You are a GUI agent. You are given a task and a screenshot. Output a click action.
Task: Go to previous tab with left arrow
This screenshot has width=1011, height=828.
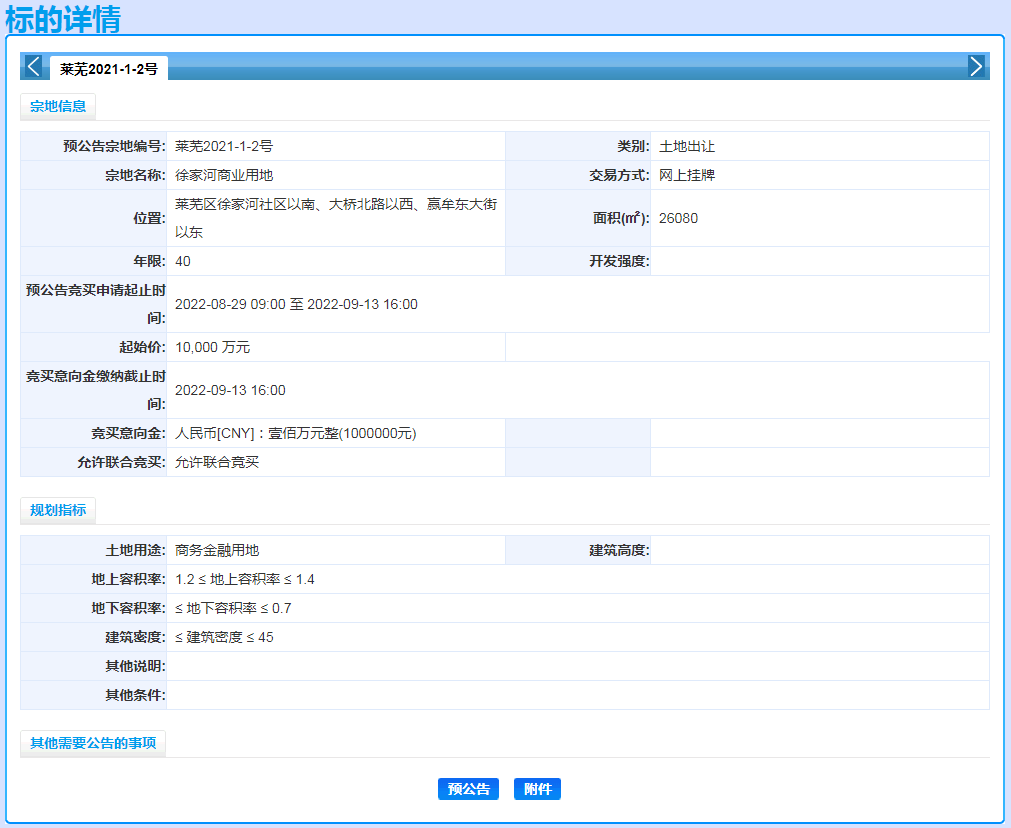point(34,66)
